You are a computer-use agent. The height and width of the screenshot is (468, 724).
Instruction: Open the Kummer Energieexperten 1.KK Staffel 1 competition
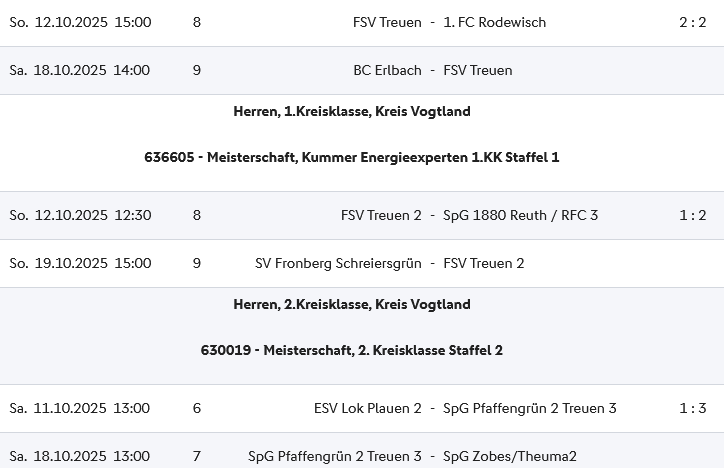(x=352, y=157)
